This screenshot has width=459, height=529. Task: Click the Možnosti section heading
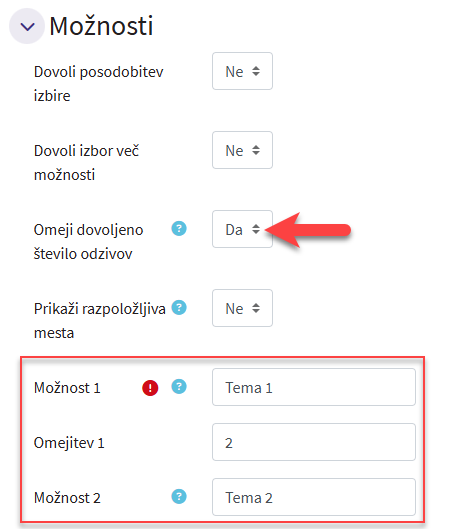pos(101,26)
